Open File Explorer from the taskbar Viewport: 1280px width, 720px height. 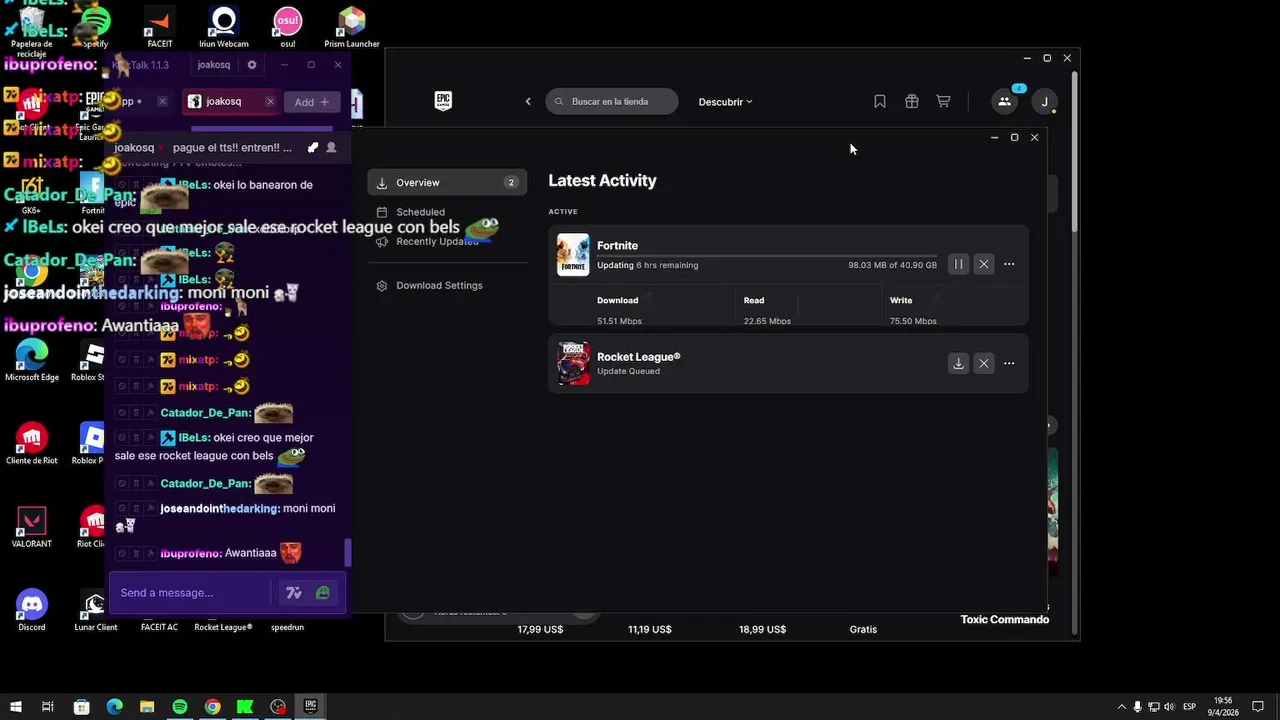(x=147, y=707)
